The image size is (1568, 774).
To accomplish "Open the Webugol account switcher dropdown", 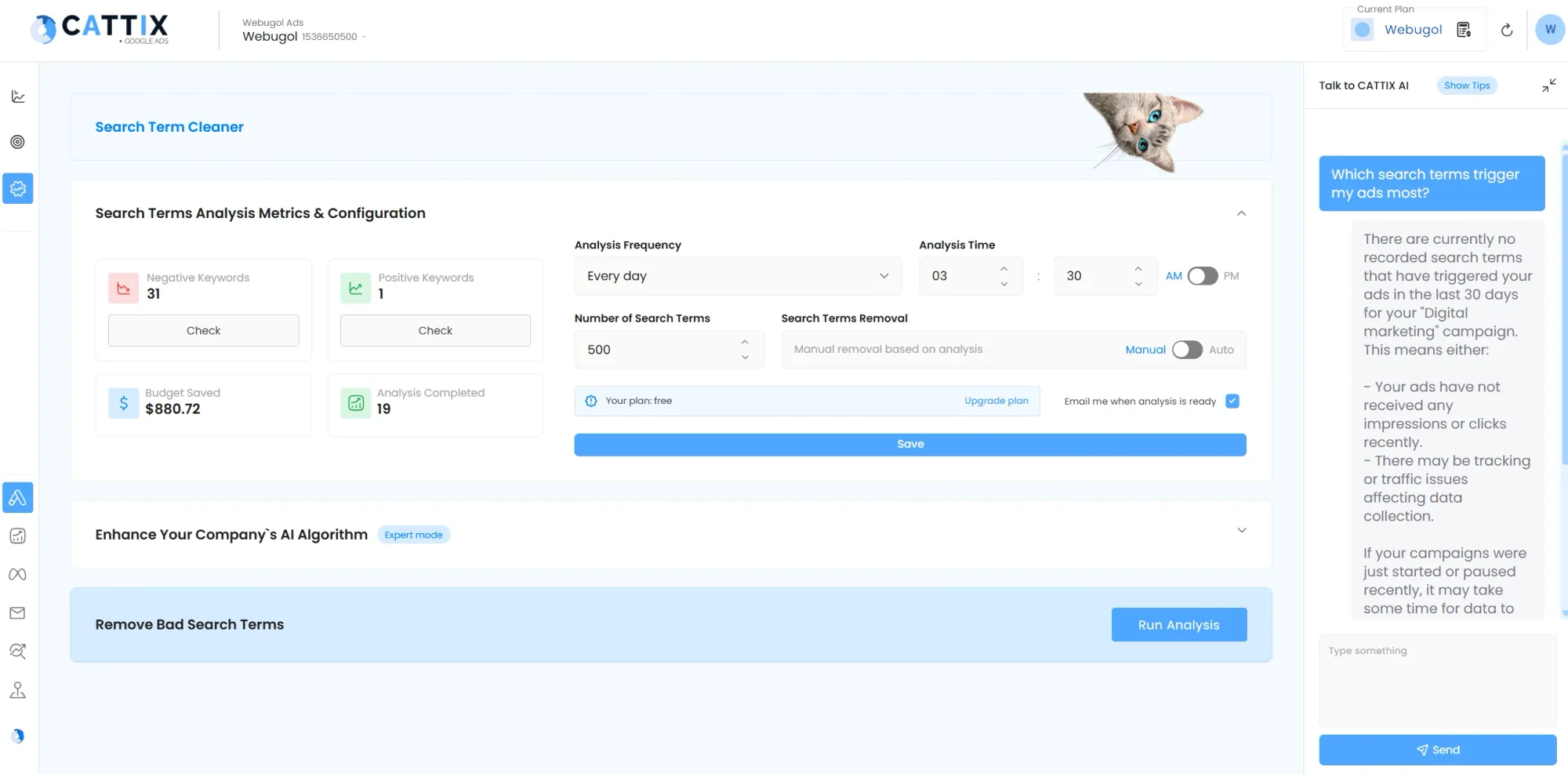I will pyautogui.click(x=363, y=36).
